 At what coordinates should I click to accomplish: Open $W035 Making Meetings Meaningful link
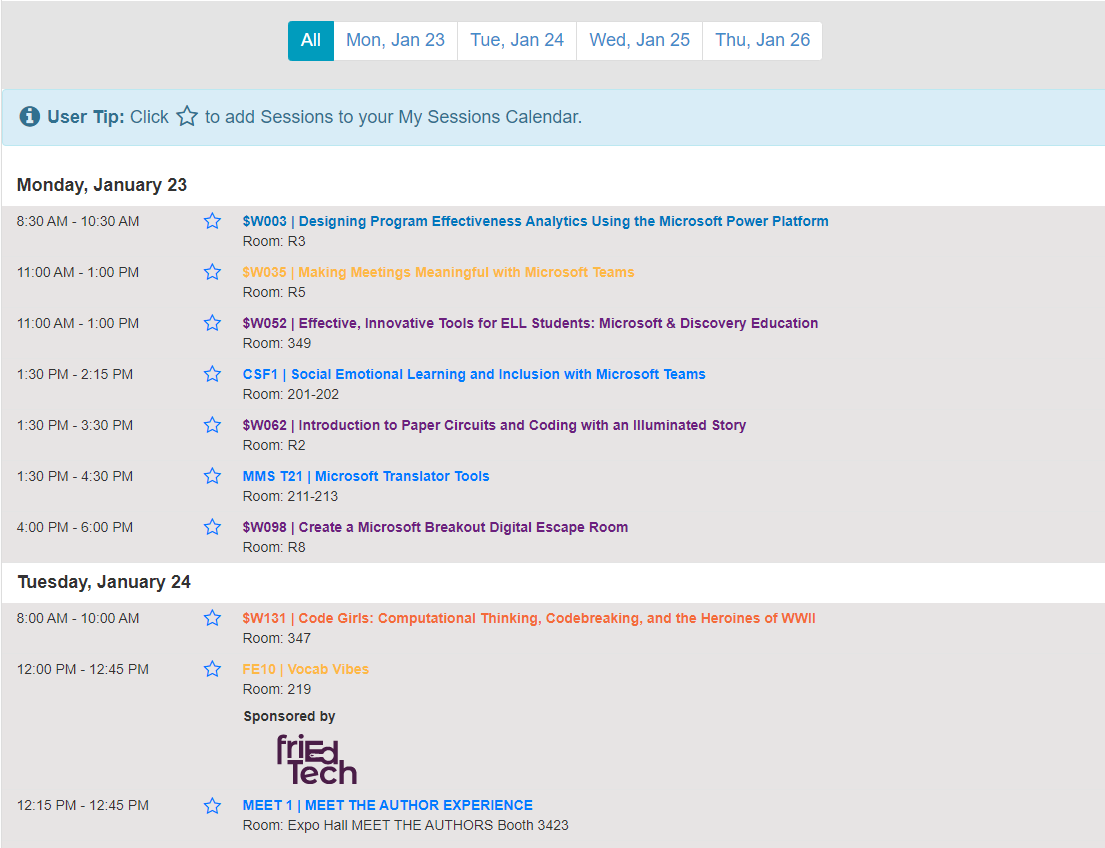pyautogui.click(x=438, y=272)
